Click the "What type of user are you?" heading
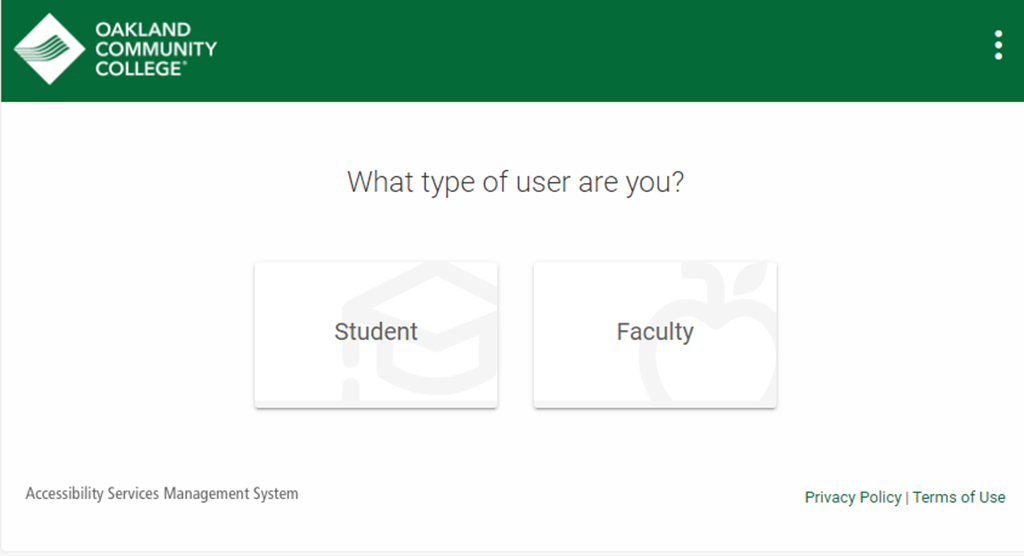This screenshot has width=1024, height=556. (515, 182)
